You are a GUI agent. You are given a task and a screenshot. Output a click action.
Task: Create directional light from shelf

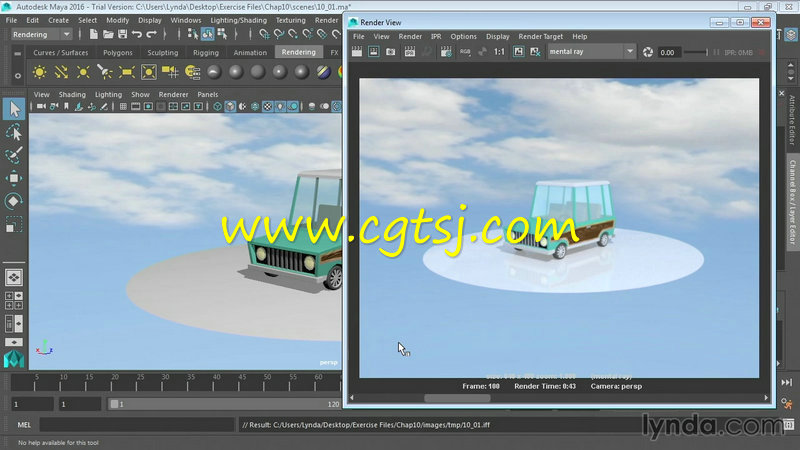(x=61, y=72)
